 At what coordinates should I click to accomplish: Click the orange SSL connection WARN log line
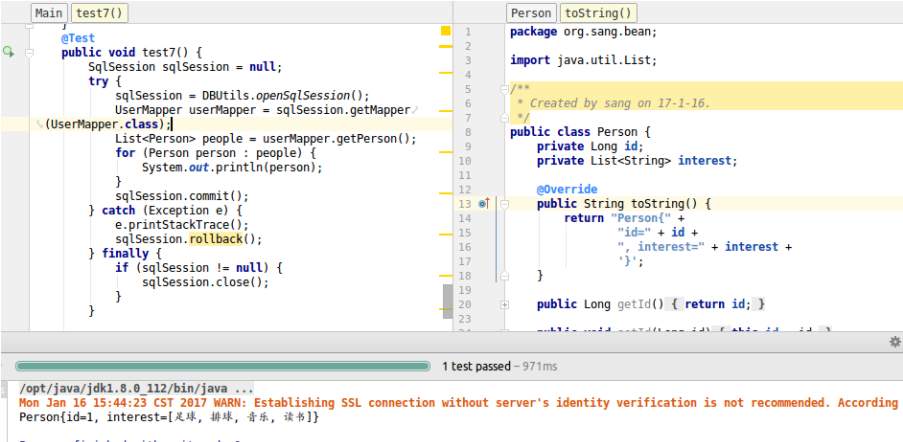458,403
